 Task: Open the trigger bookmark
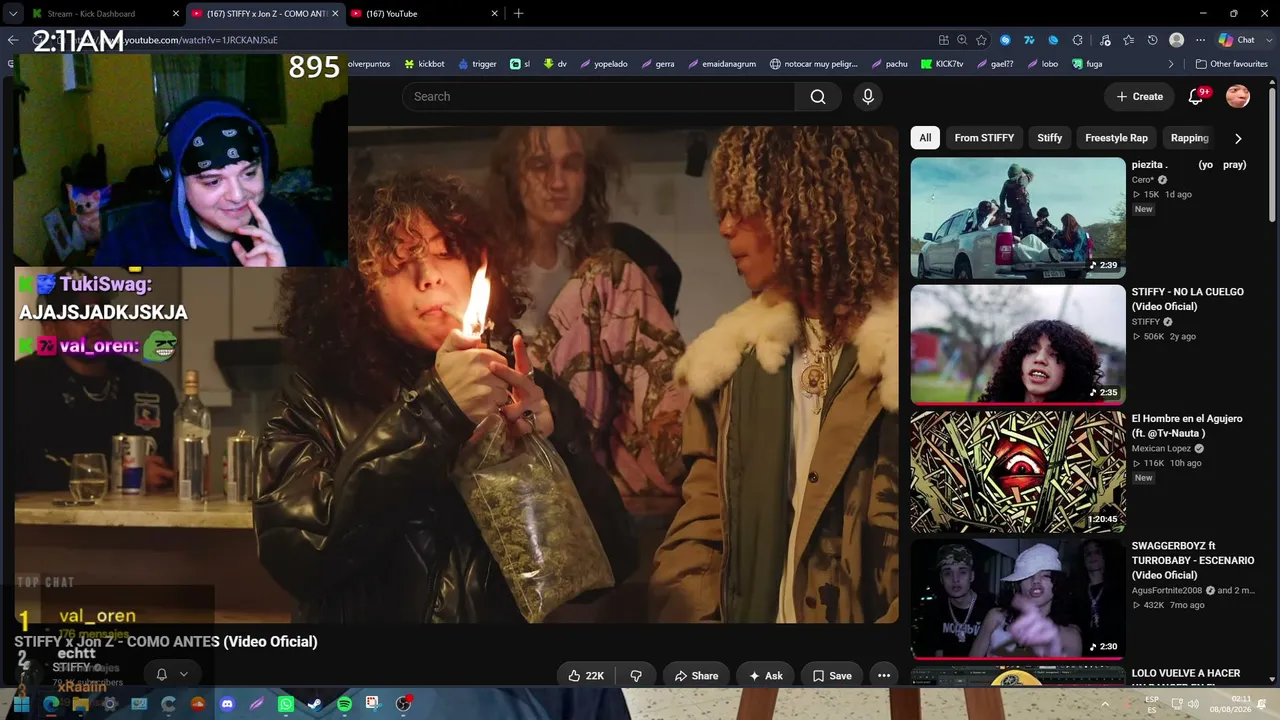477,64
